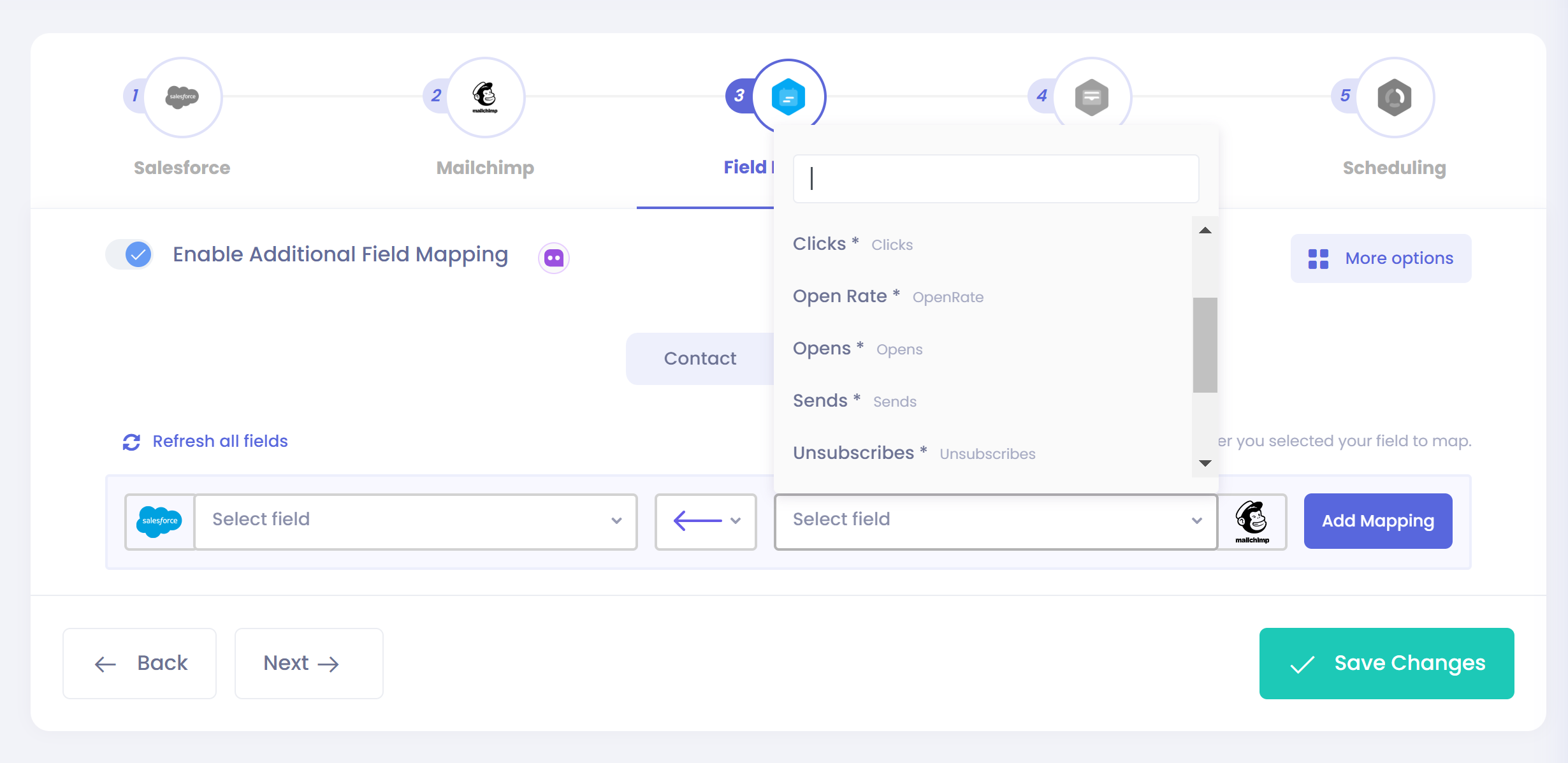Click step number 5 badge
The width and height of the screenshot is (1568, 763).
1345,96
